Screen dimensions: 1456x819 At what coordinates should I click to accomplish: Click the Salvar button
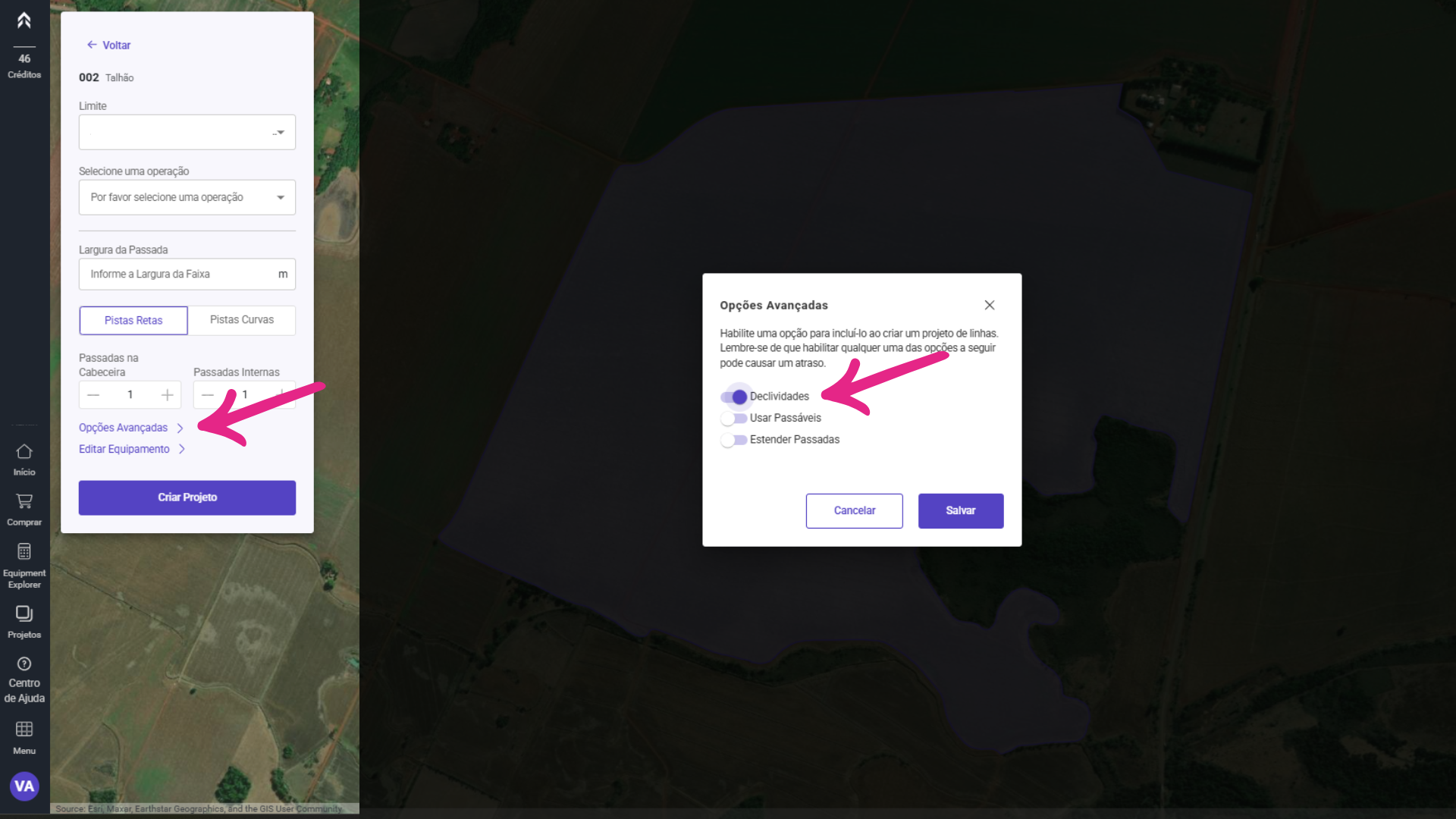click(x=961, y=510)
